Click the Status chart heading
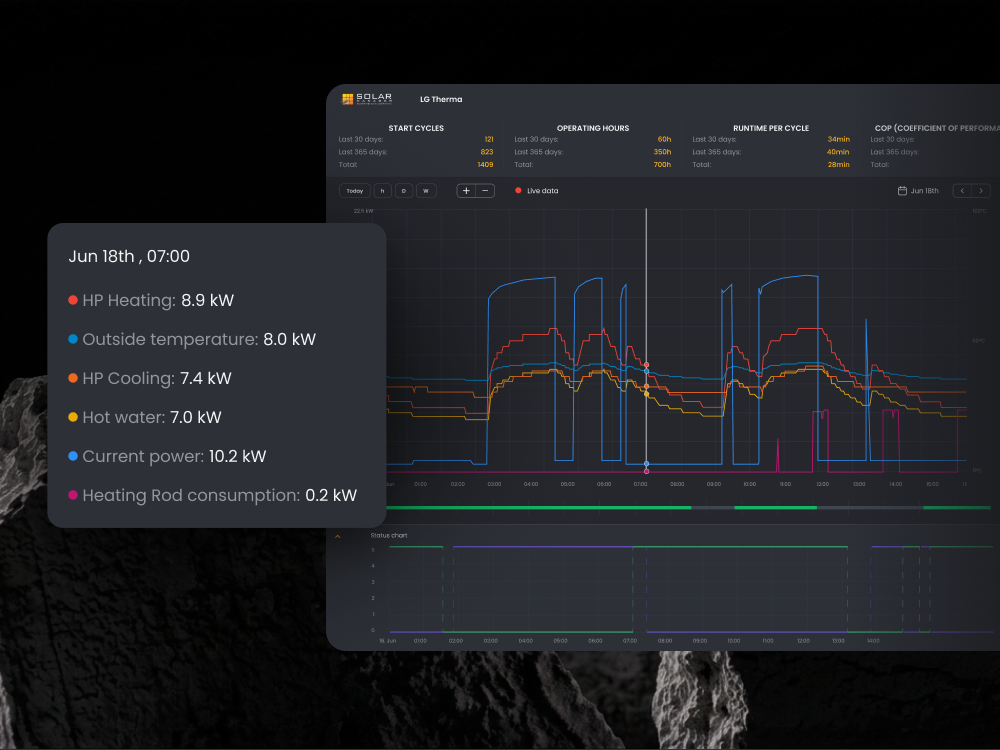Viewport: 1000px width, 750px height. tap(389, 536)
